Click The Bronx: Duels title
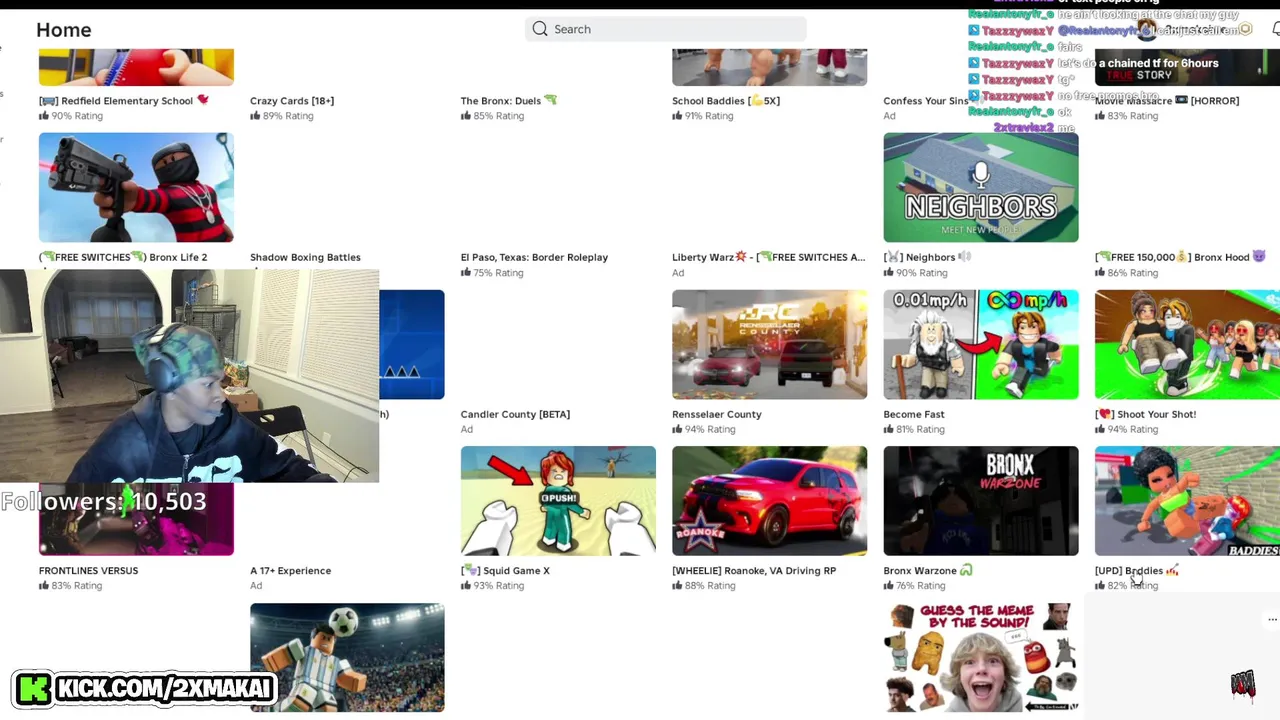Viewport: 1280px width, 720px height. point(508,100)
